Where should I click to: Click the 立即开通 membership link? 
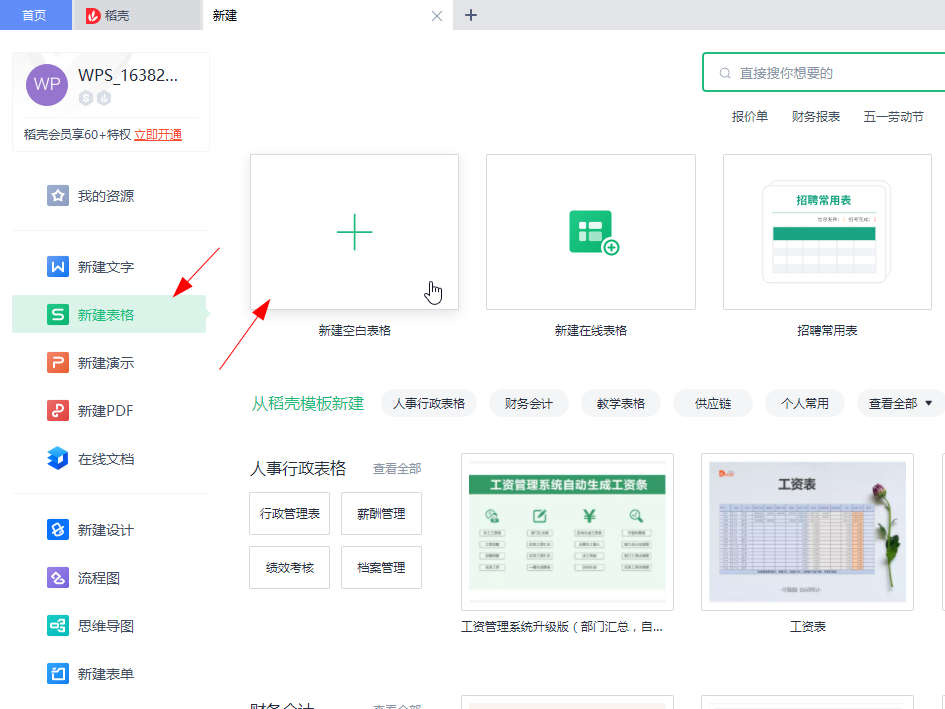[158, 135]
